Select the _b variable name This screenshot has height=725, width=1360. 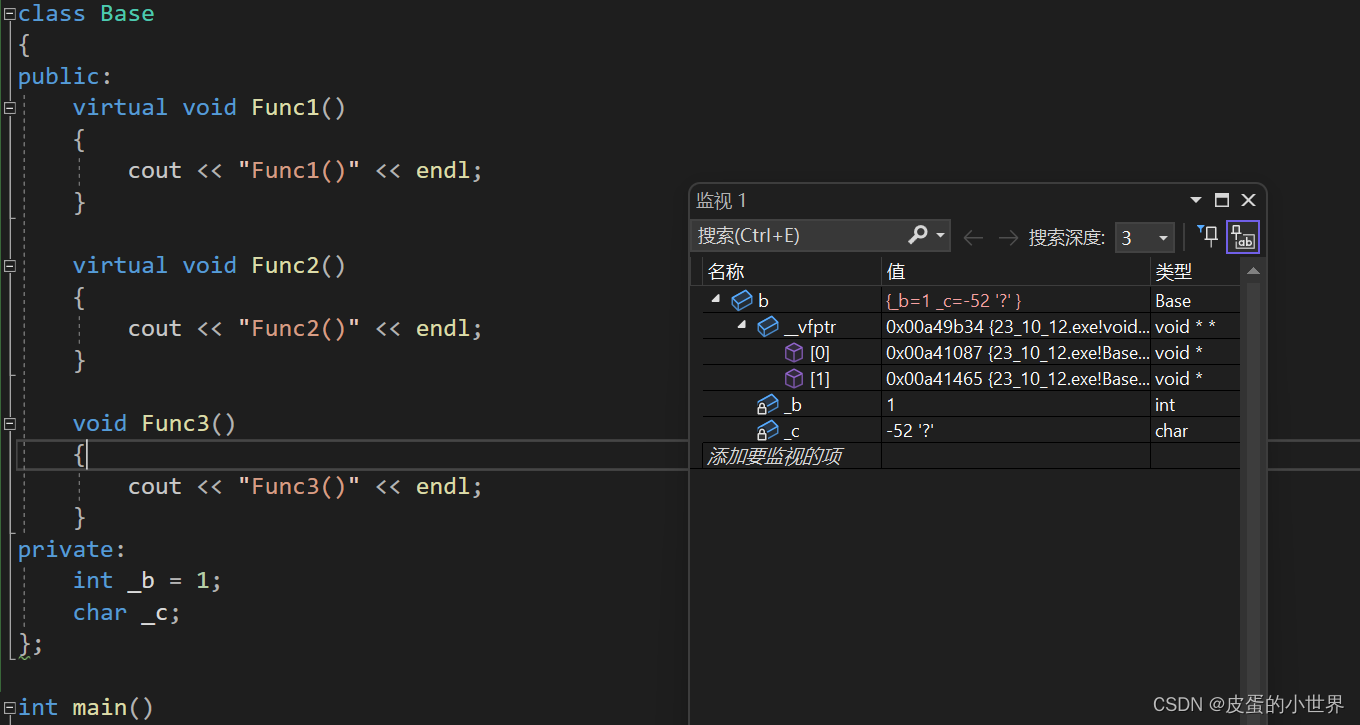pyautogui.click(x=793, y=405)
